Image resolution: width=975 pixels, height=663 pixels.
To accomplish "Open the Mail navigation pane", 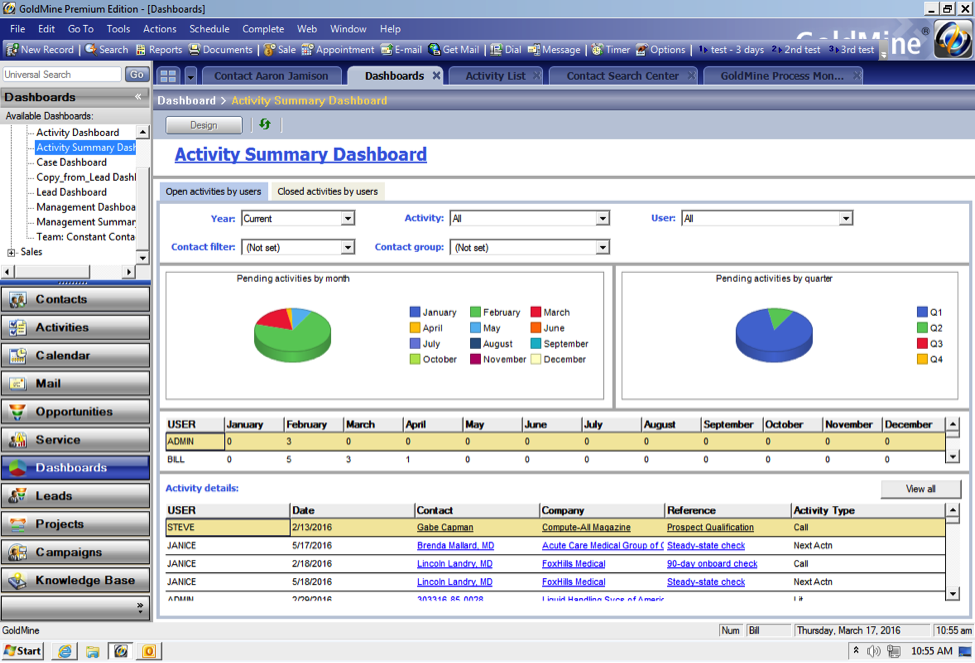I will click(x=75, y=383).
